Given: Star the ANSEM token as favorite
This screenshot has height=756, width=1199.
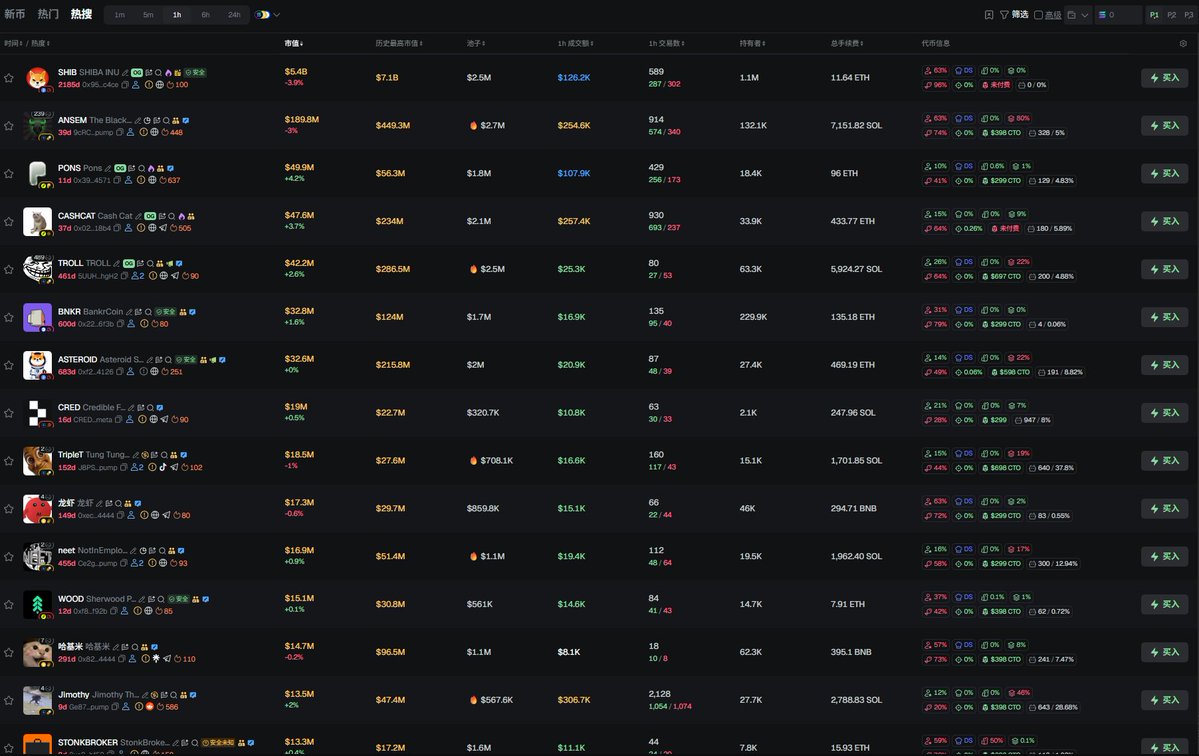Looking at the screenshot, I should click(8, 126).
